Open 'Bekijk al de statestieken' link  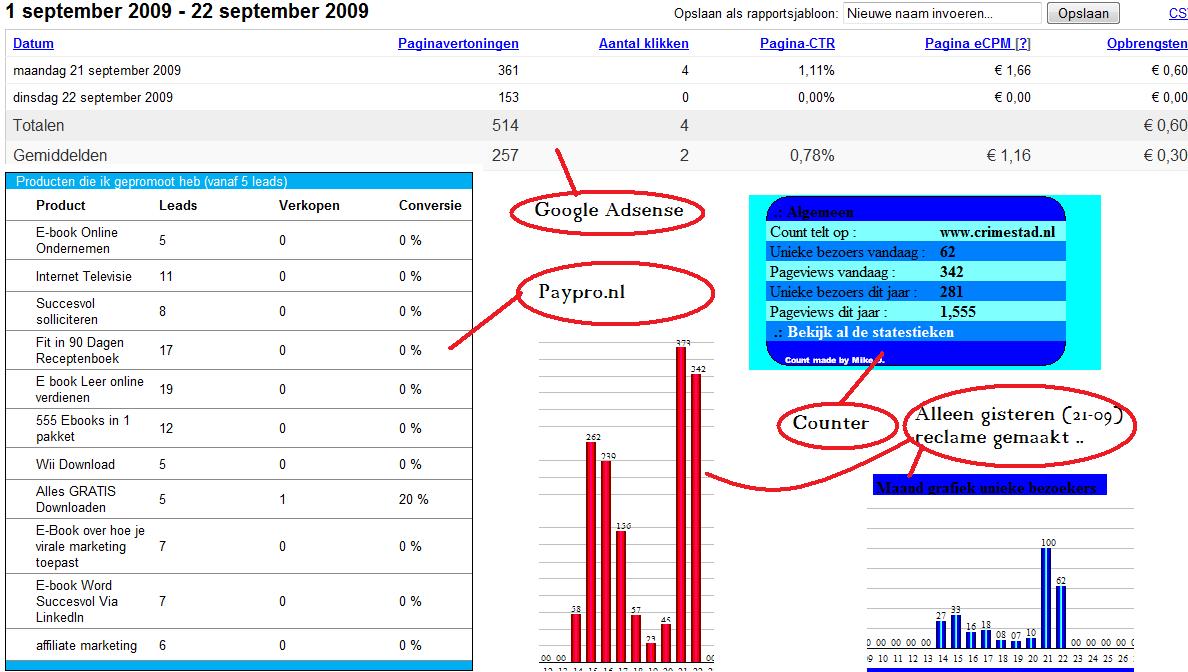tap(871, 332)
